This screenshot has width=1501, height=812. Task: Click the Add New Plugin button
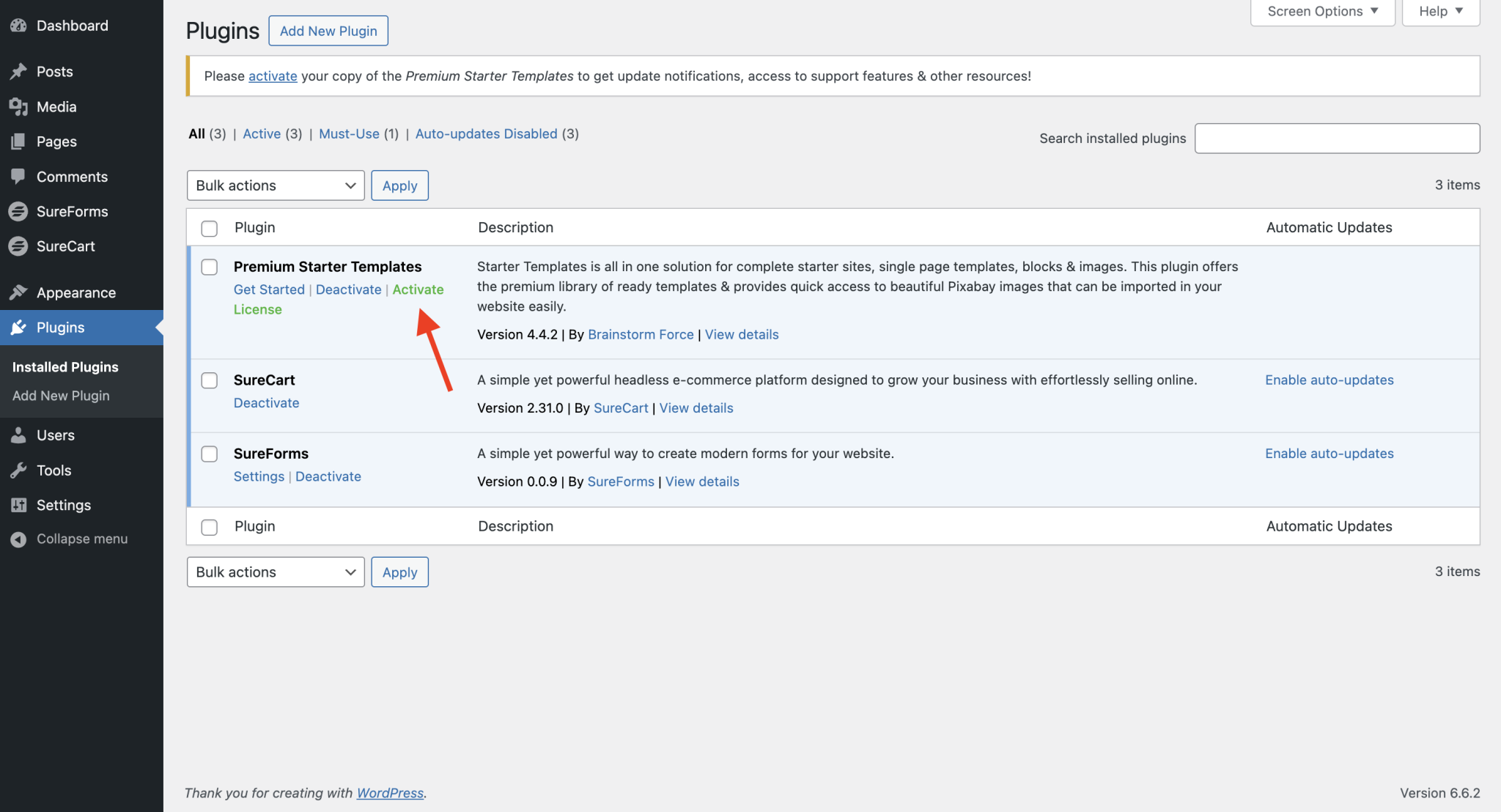[x=328, y=30]
